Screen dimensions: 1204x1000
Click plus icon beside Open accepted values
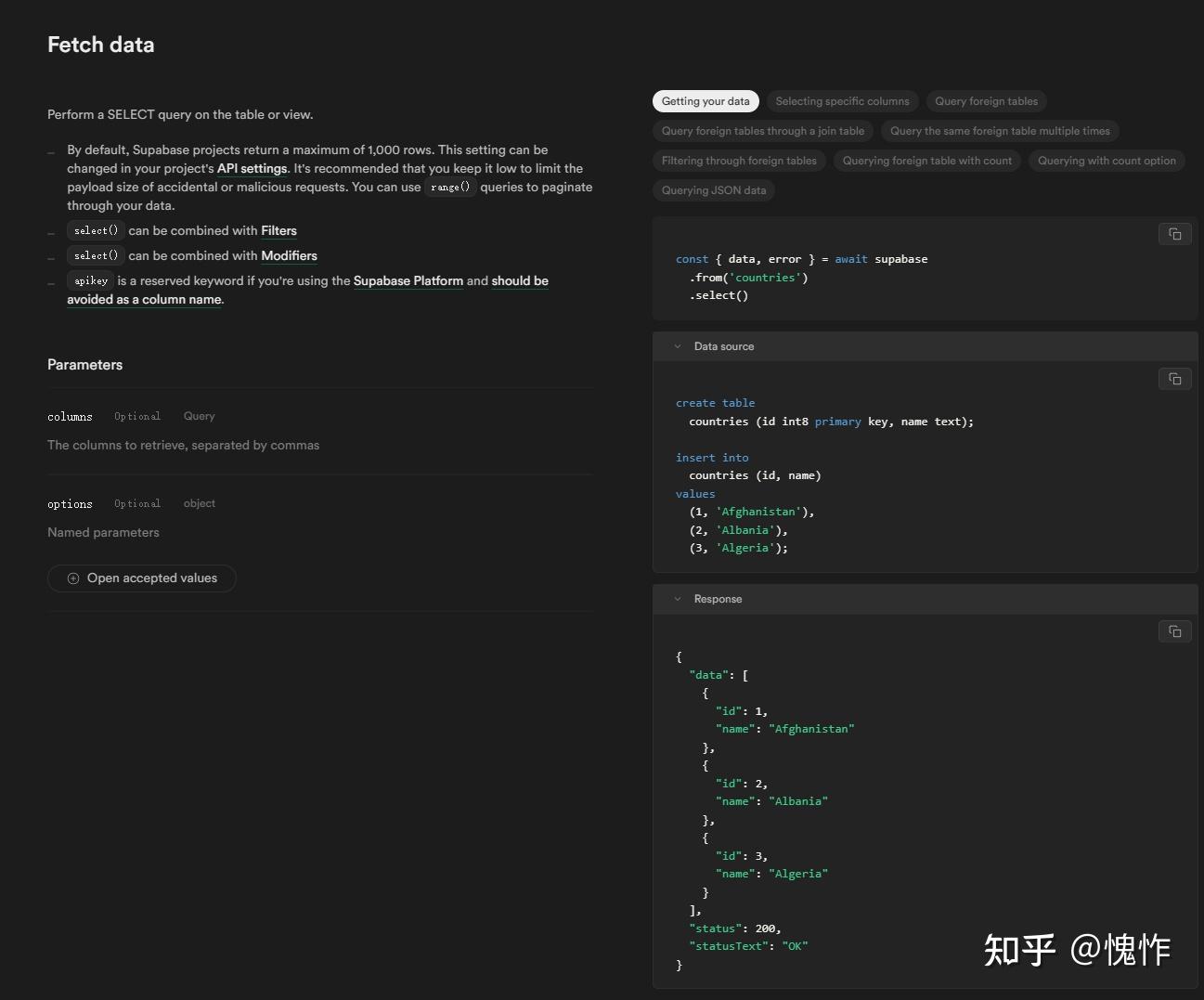tap(73, 578)
